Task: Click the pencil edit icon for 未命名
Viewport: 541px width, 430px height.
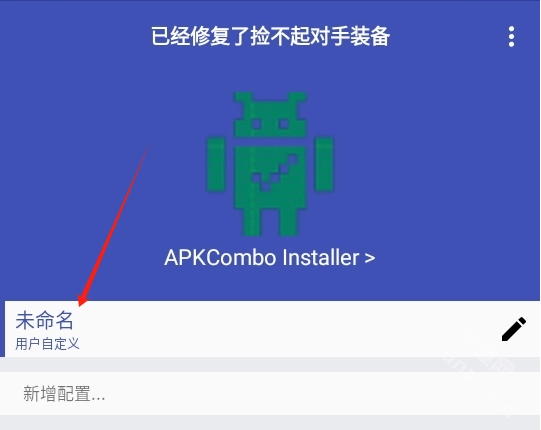Action: [x=514, y=329]
